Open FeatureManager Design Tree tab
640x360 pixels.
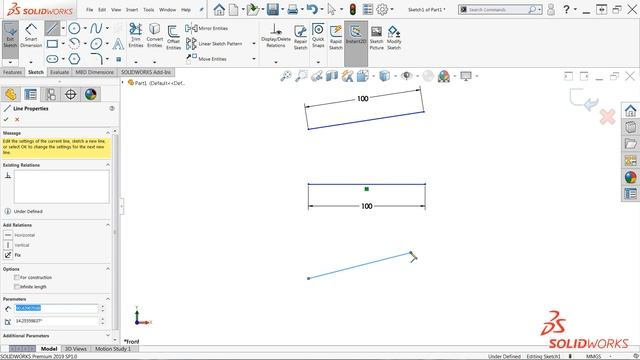point(11,94)
